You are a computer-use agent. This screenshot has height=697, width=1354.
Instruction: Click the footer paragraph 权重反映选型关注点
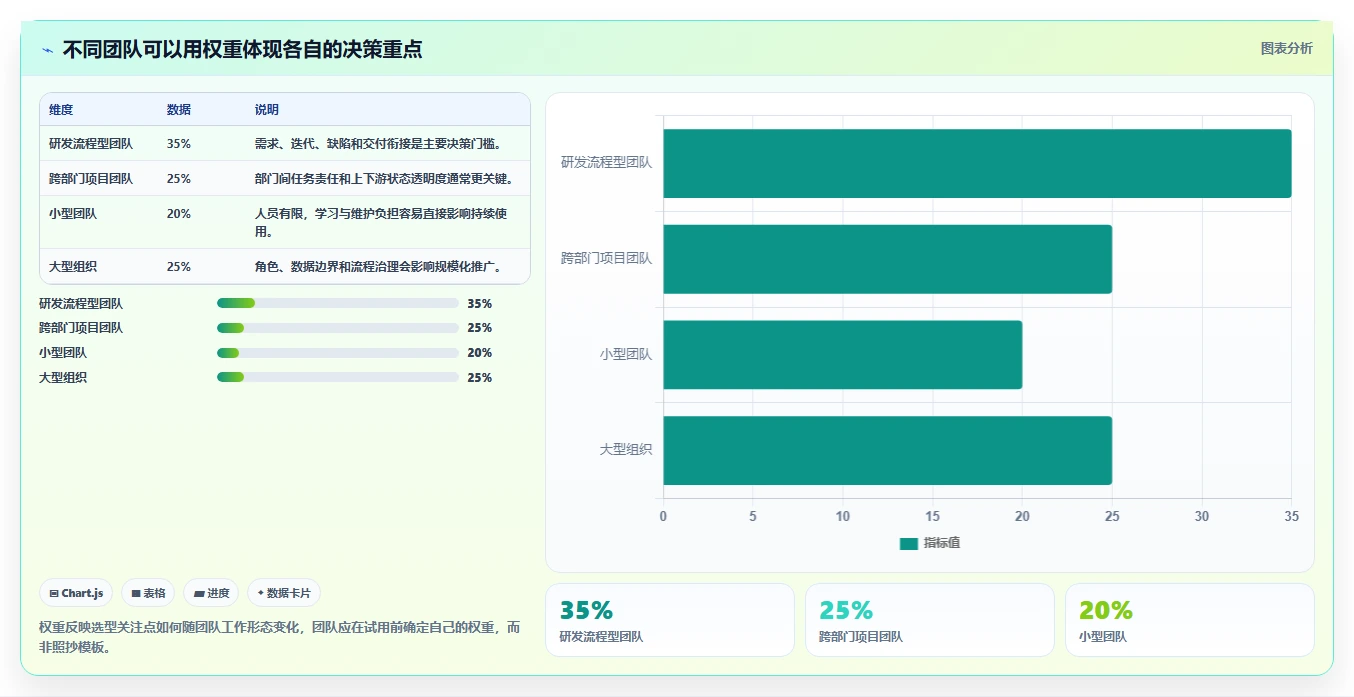coord(280,637)
